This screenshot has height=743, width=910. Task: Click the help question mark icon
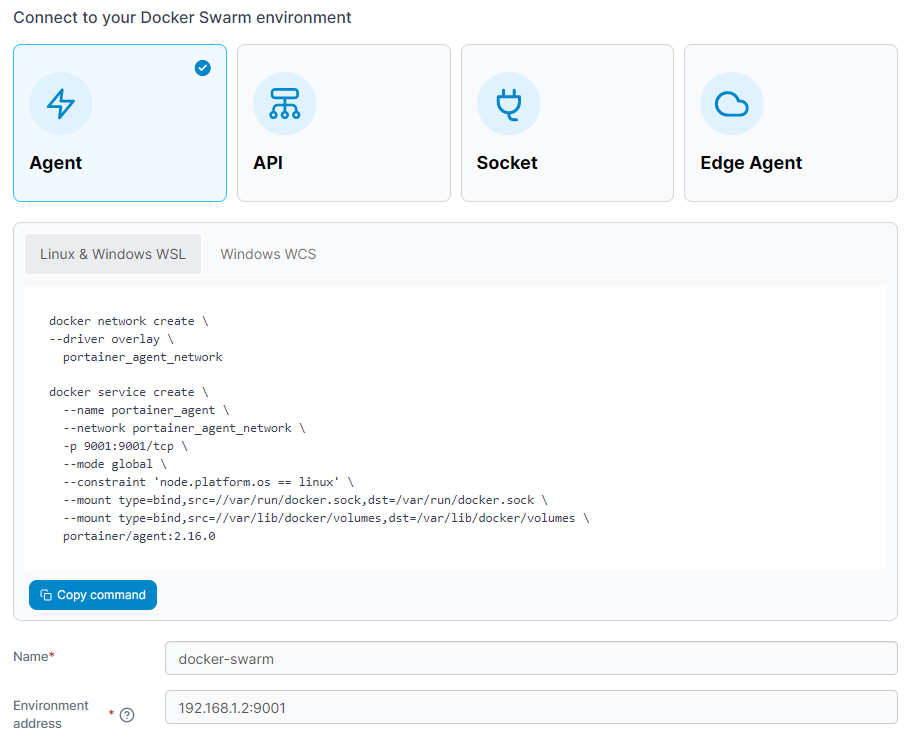pyautogui.click(x=127, y=715)
